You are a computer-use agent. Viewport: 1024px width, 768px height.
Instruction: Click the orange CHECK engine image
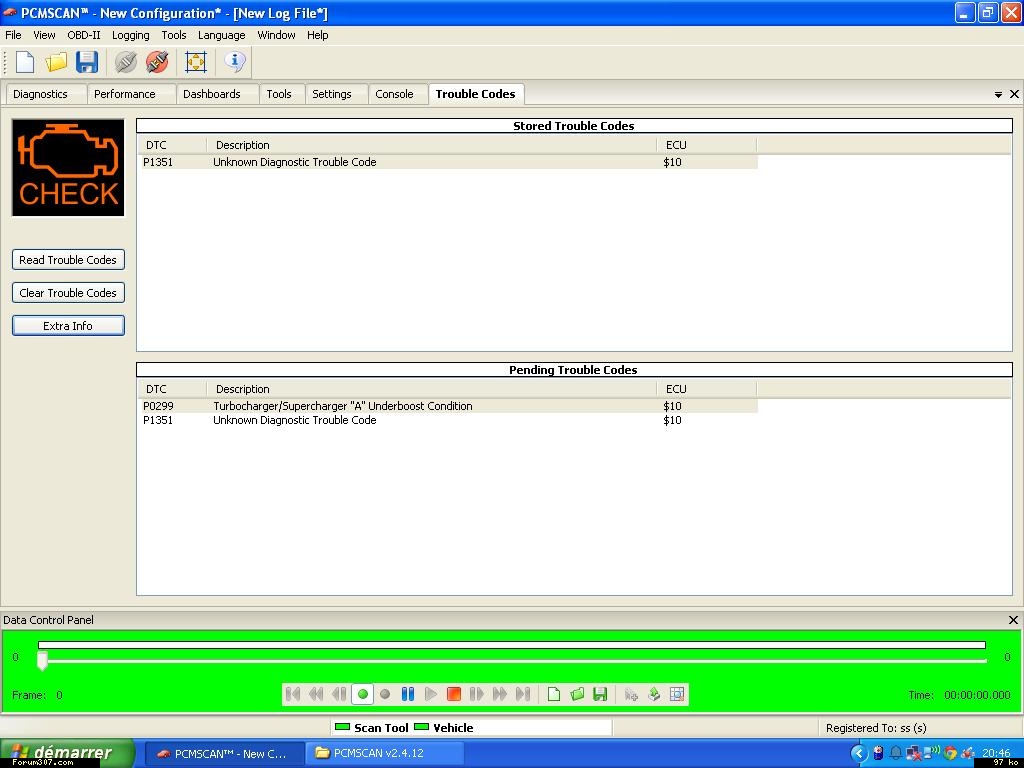point(68,167)
